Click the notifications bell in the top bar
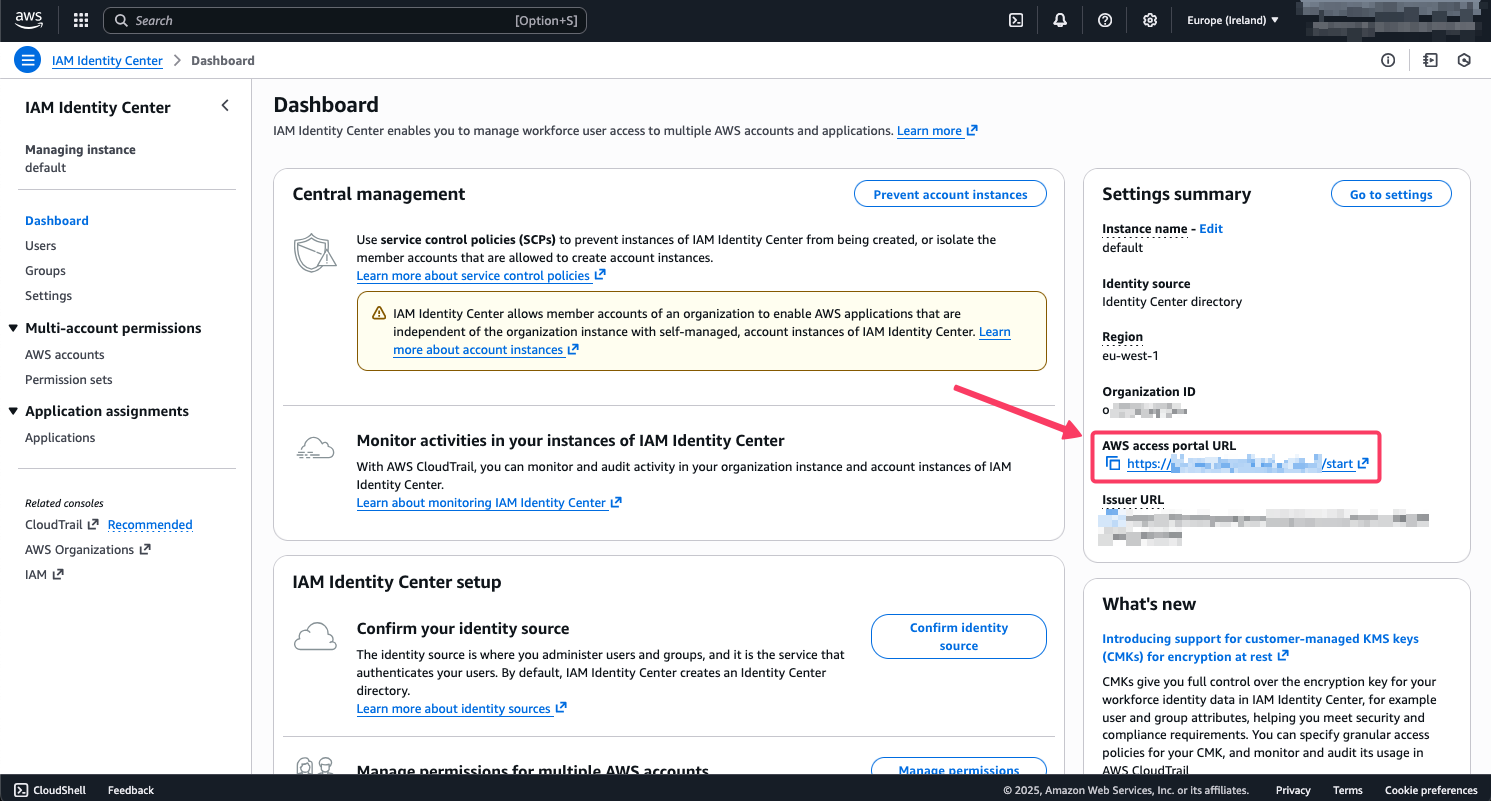The height and width of the screenshot is (801, 1491). pyautogui.click(x=1060, y=20)
